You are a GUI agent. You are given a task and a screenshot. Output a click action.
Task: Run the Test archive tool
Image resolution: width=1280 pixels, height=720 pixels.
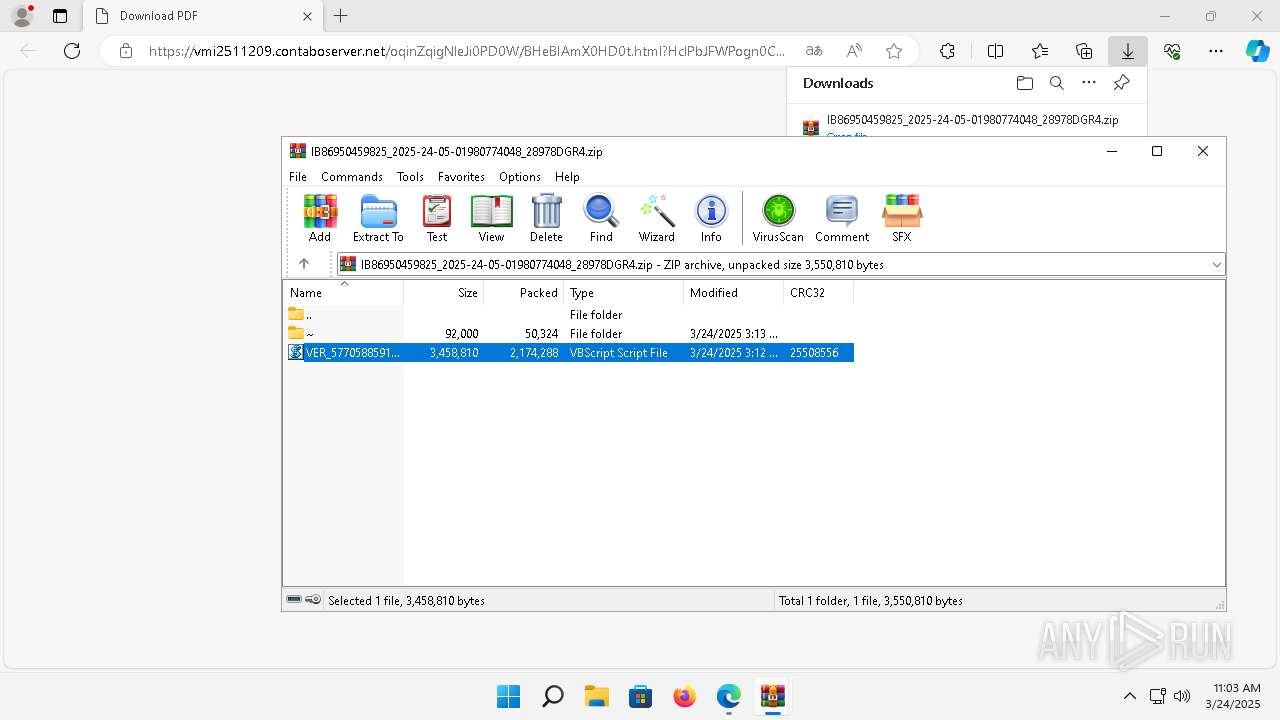[437, 218]
